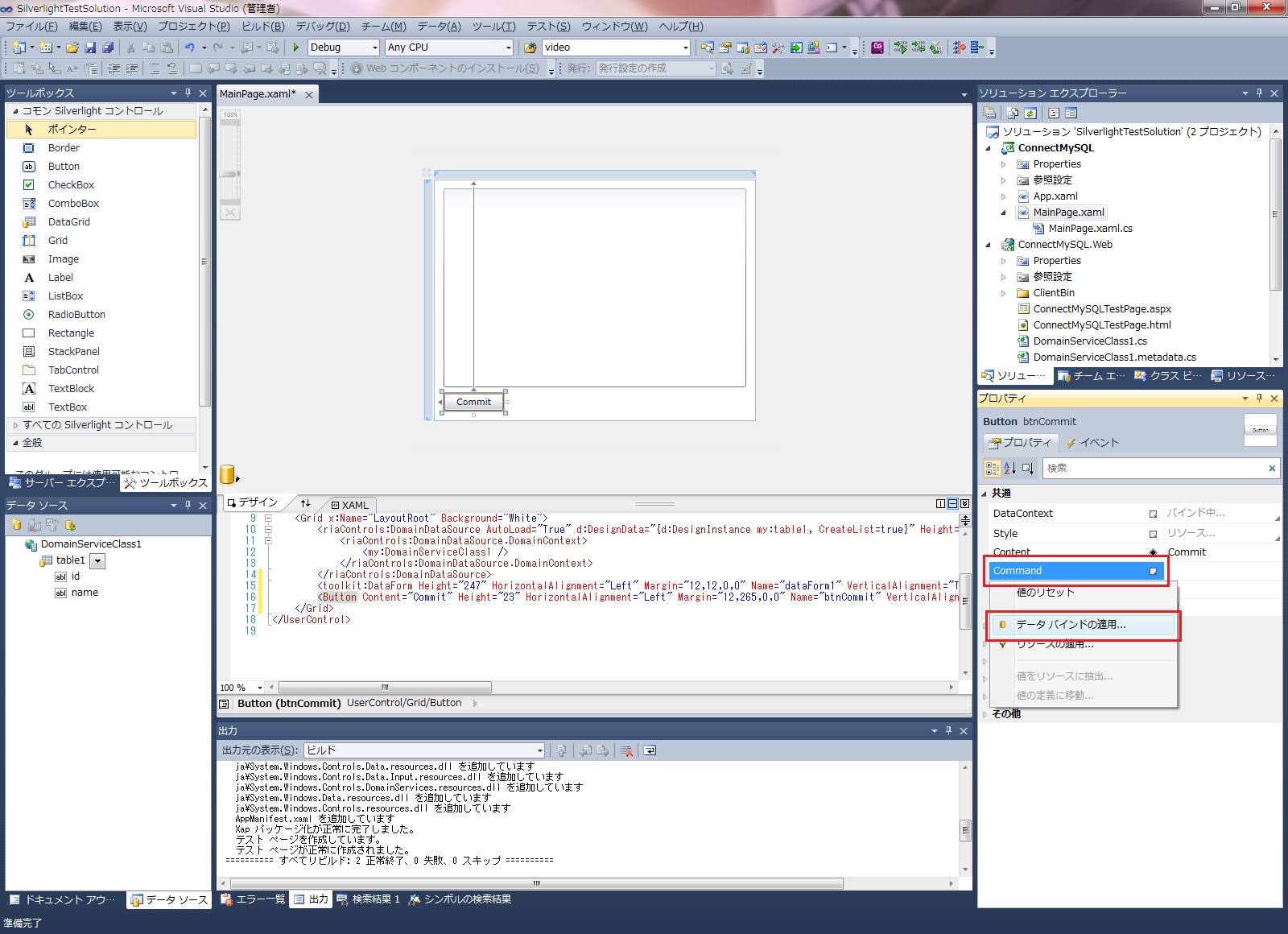
Task: Open zoom 100 % dropdown in XAML editor
Action: coord(259,688)
